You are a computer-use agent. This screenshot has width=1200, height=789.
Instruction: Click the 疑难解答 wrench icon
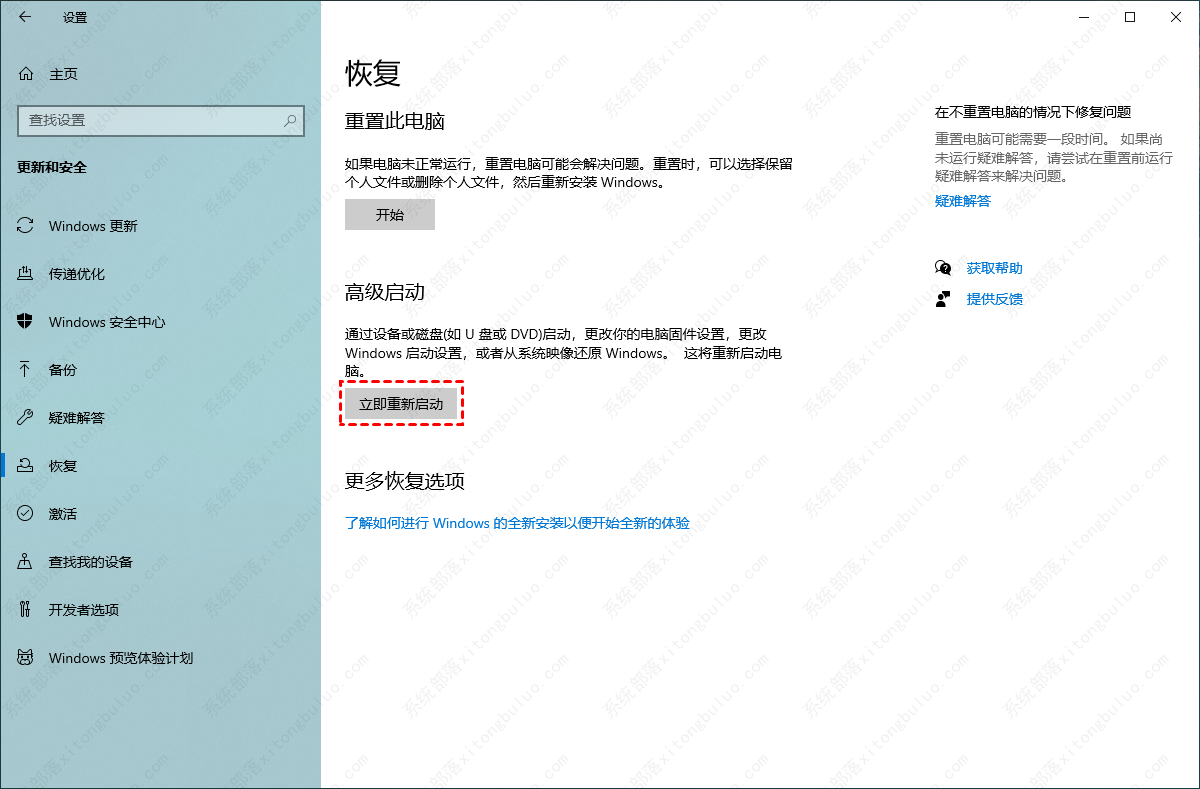pyautogui.click(x=26, y=418)
